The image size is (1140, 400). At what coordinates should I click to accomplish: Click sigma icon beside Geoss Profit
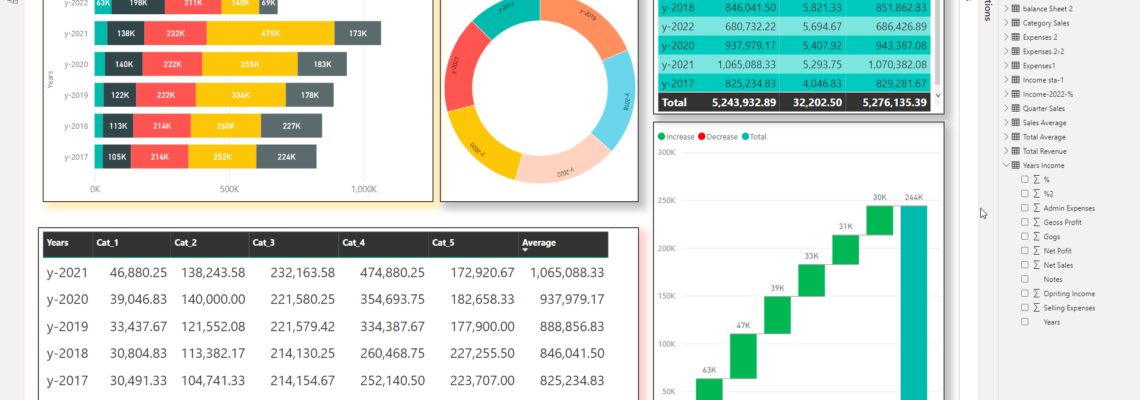1036,223
